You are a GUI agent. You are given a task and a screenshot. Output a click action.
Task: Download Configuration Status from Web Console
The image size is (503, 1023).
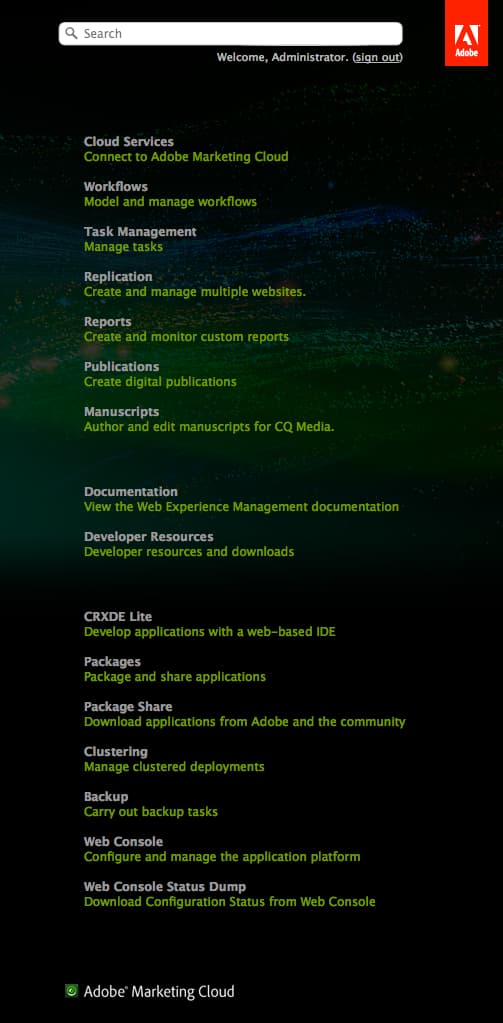pyautogui.click(x=230, y=902)
